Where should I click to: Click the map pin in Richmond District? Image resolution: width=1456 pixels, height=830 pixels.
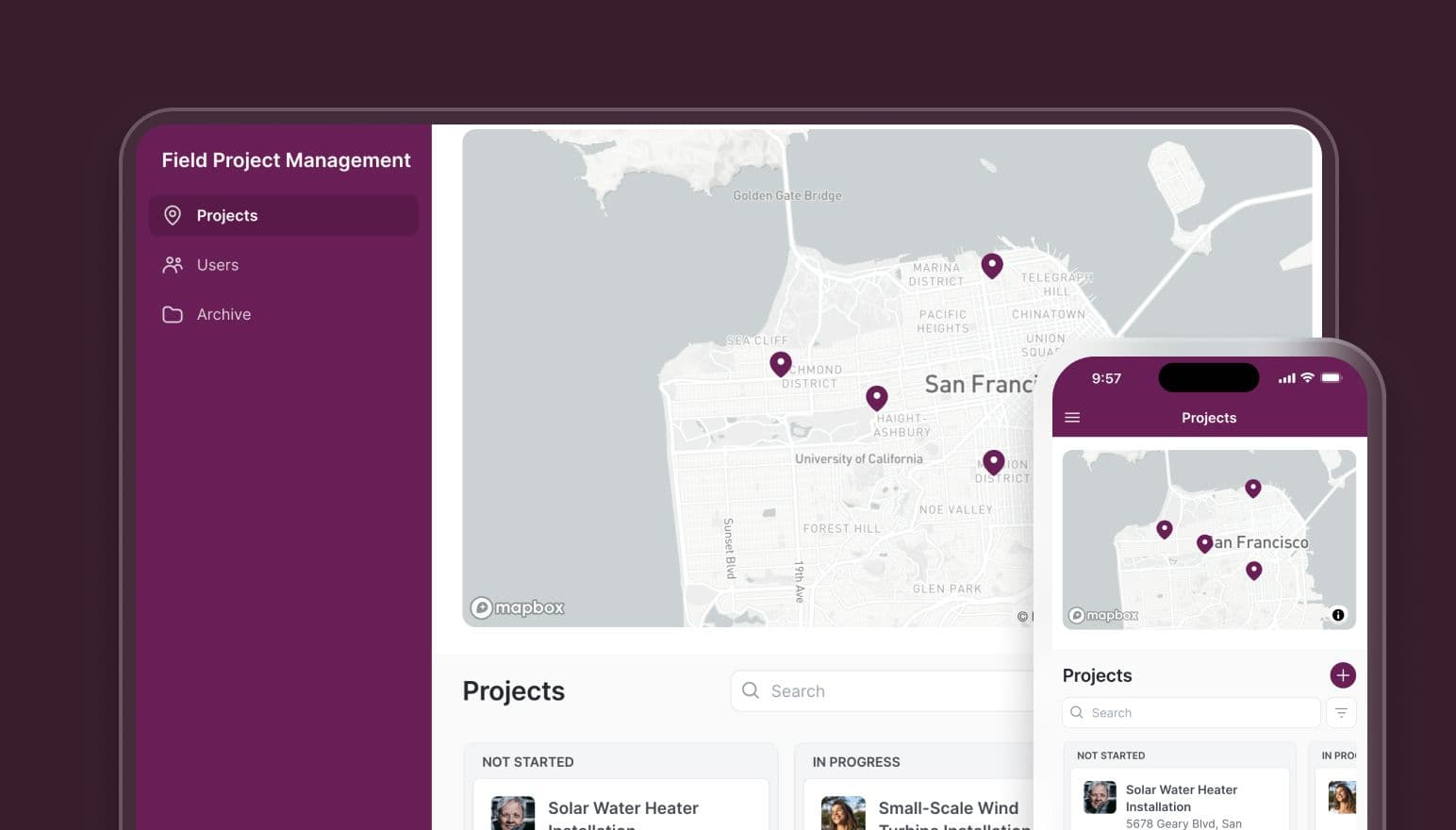[780, 363]
